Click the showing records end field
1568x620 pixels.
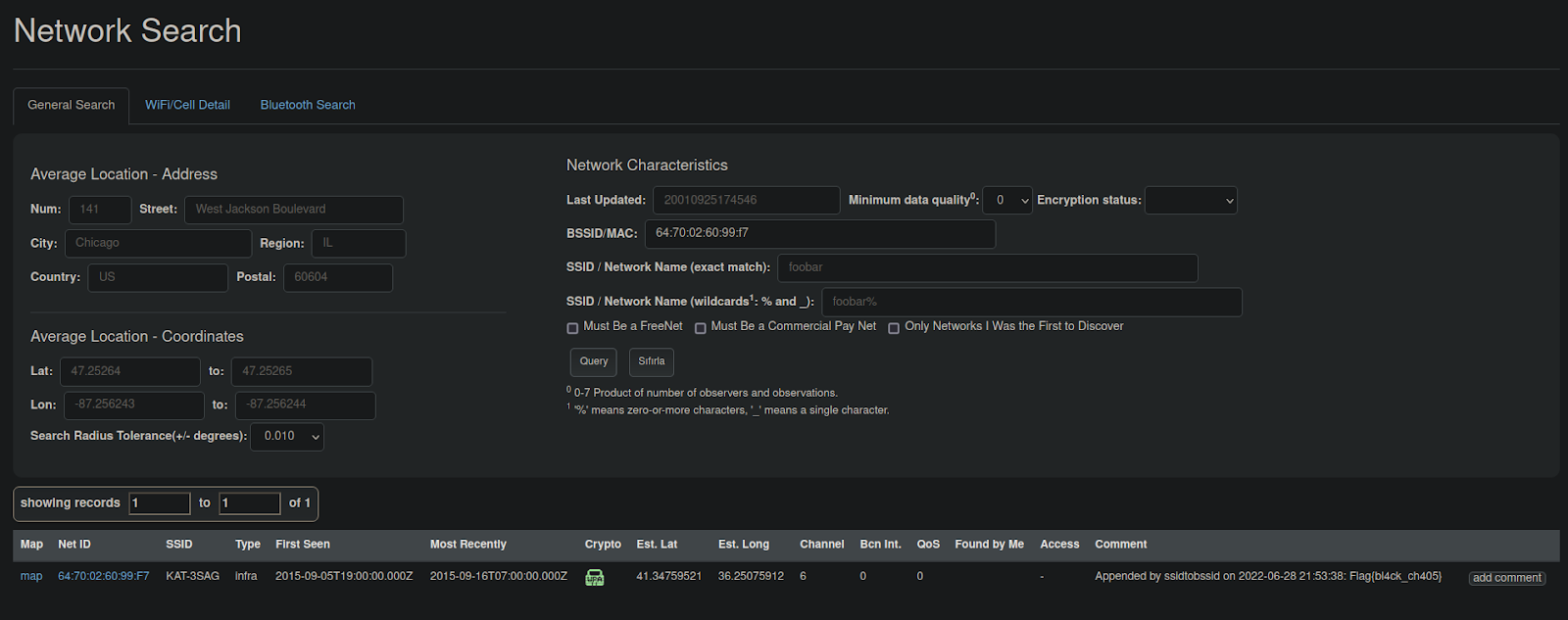point(250,503)
